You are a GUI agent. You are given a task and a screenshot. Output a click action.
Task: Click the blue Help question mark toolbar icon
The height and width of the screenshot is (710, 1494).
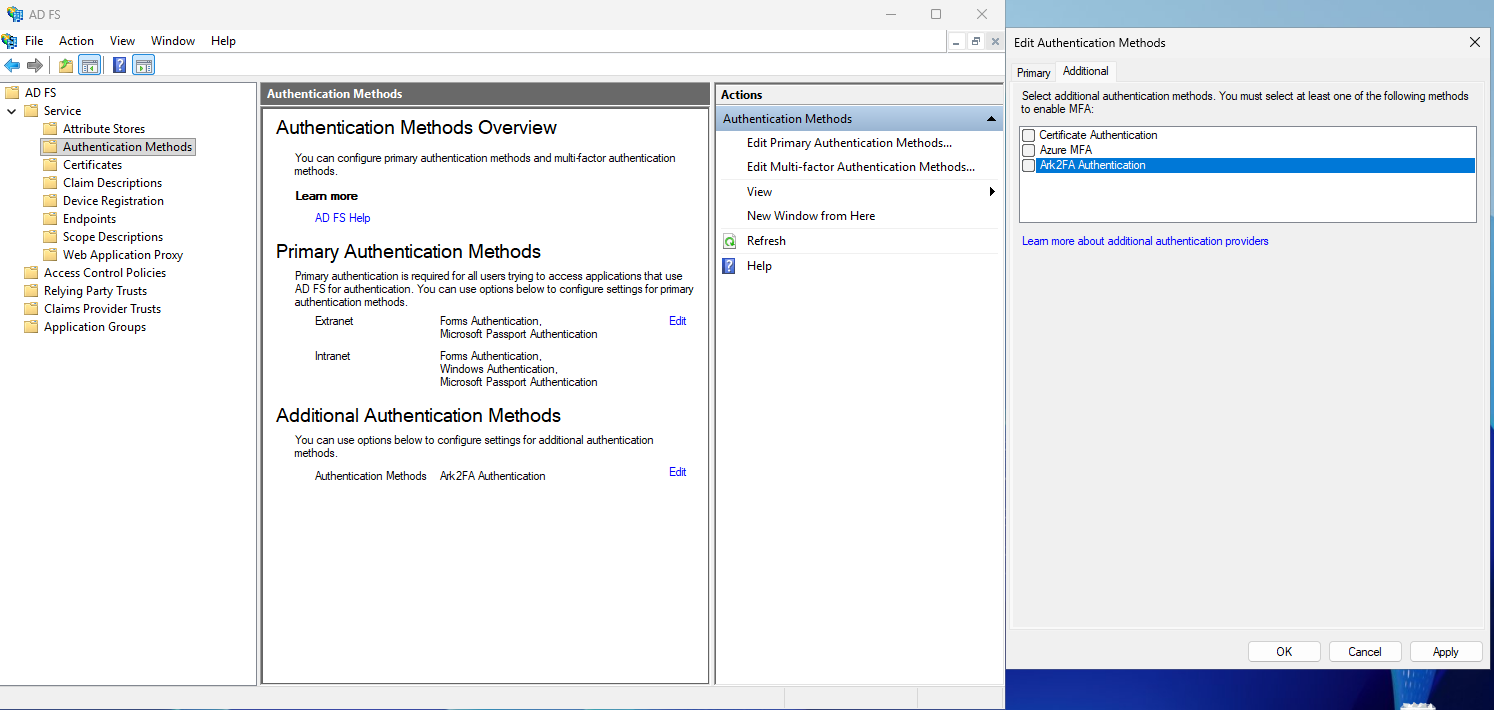pos(119,66)
